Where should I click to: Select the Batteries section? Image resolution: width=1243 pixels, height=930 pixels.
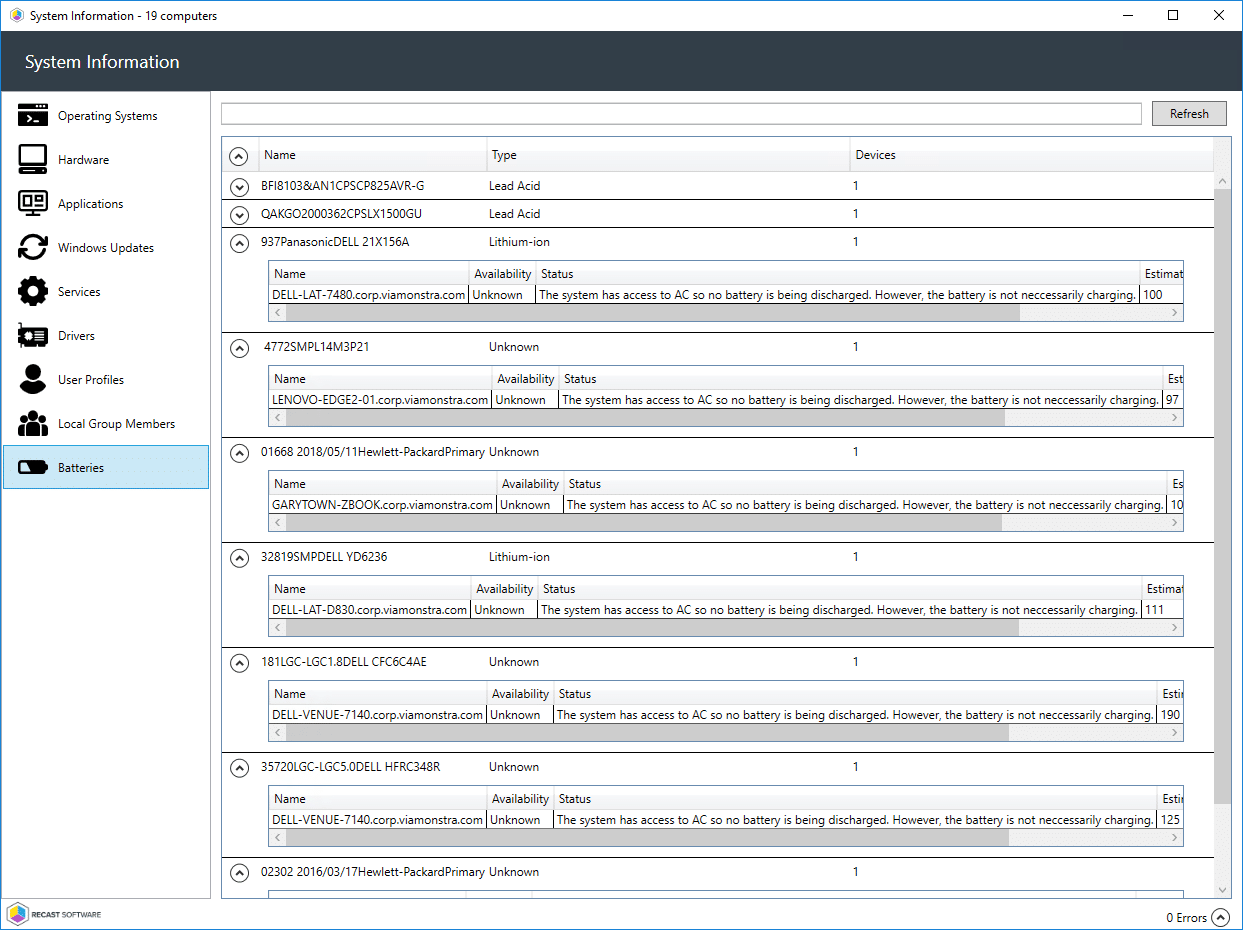tap(106, 467)
